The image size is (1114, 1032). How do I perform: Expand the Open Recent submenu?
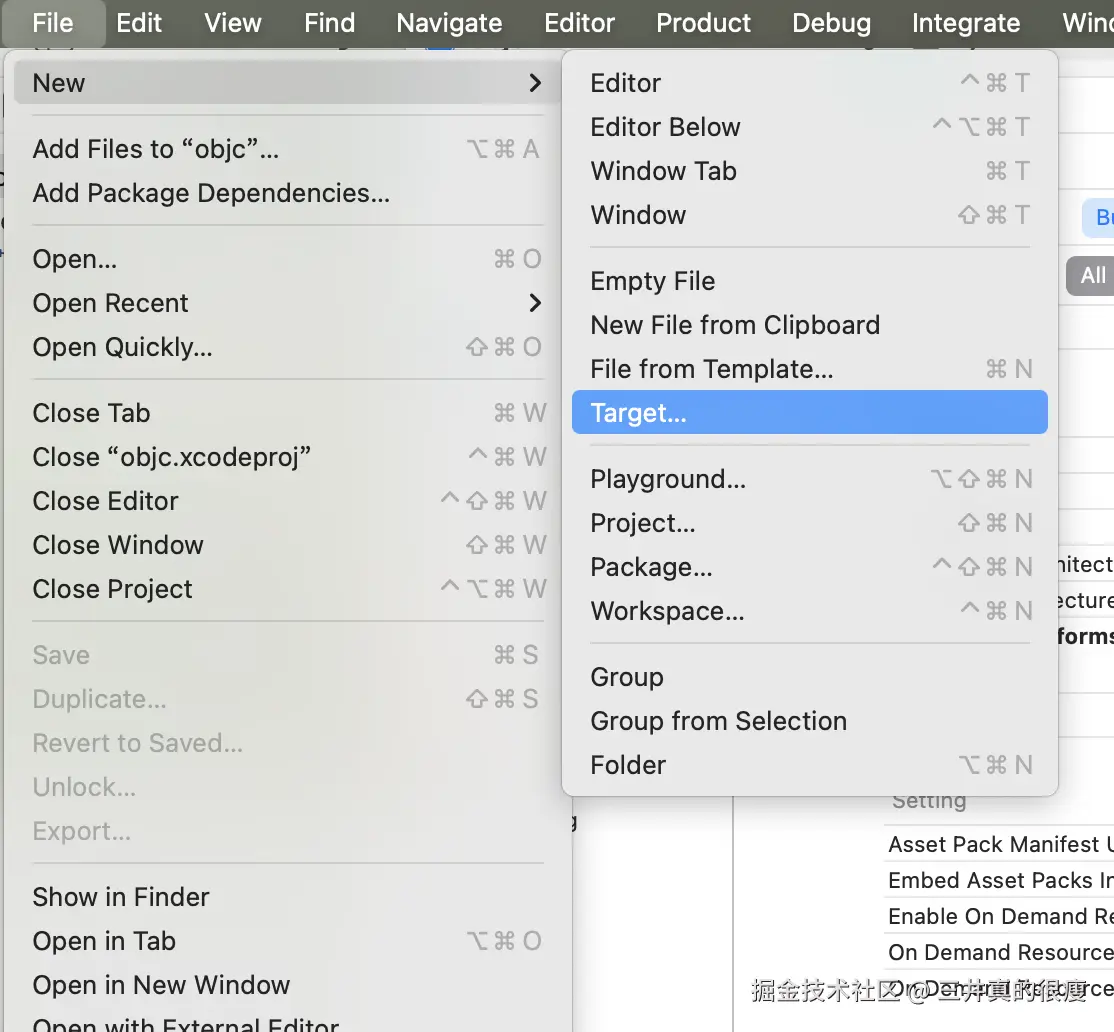click(535, 303)
